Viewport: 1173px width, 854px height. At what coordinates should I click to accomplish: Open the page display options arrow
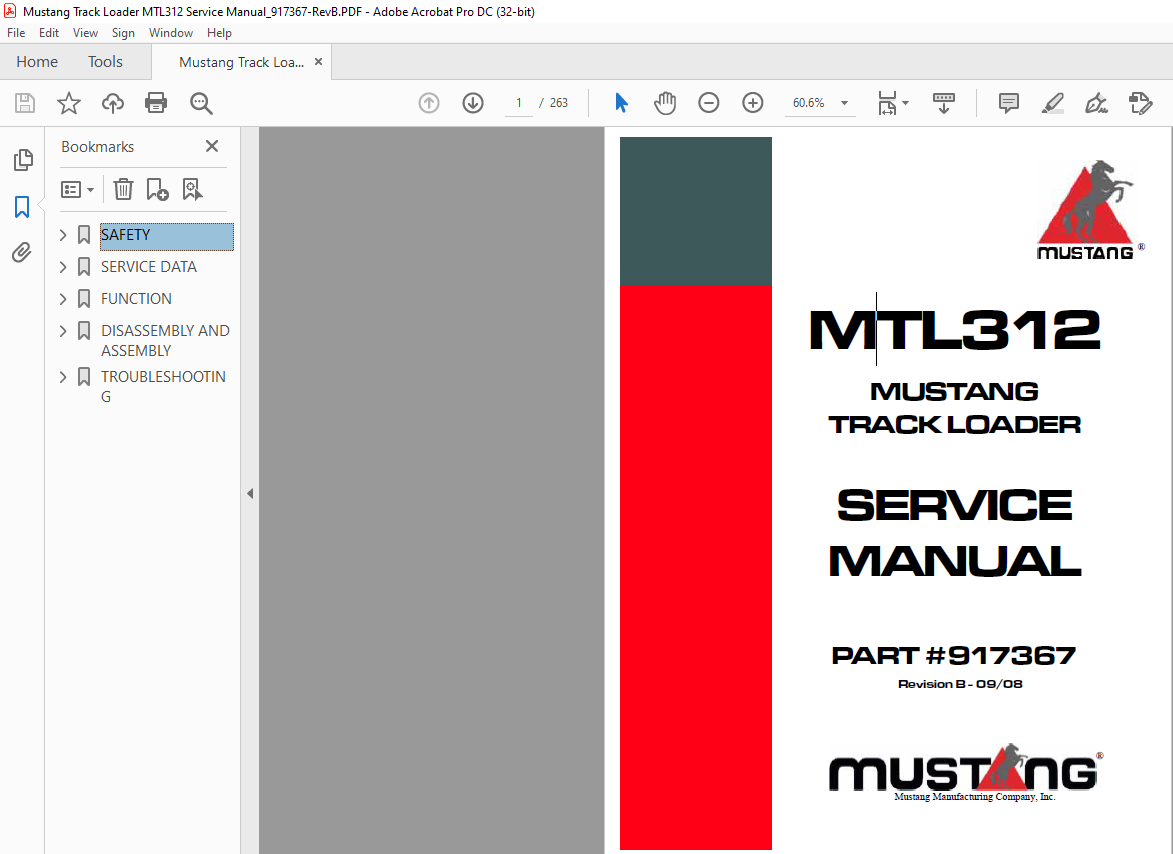coord(905,102)
